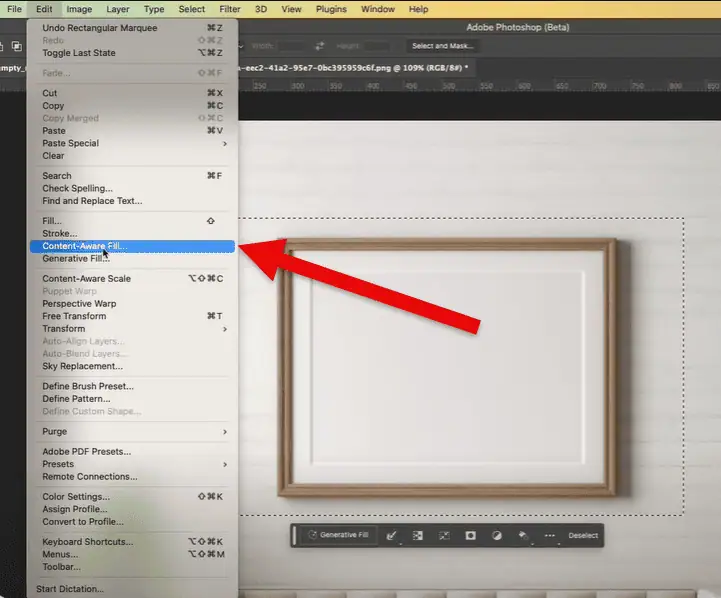
Task: Click the fill selection bucket icon
Action: coord(522,535)
